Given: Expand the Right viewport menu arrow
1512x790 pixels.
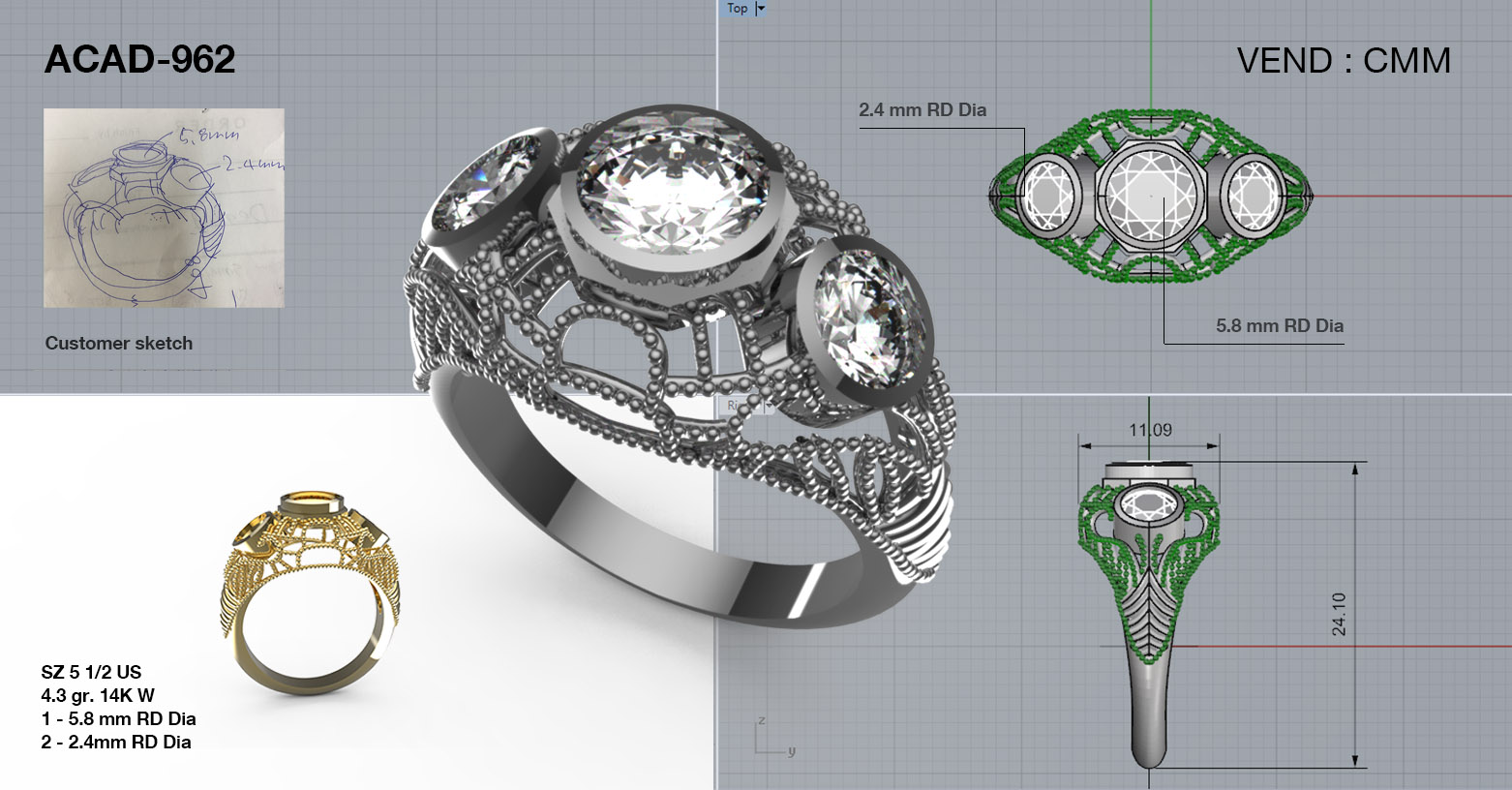Looking at the screenshot, I should tap(769, 407).
